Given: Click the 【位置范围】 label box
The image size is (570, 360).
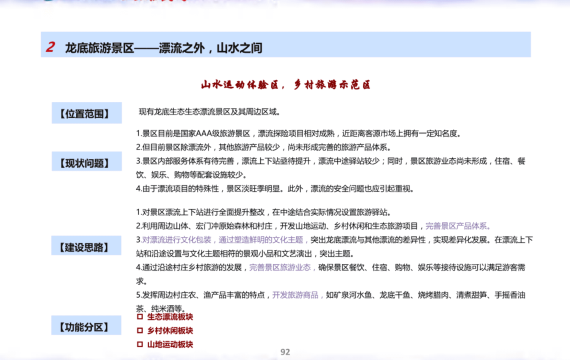Looking at the screenshot, I should [87, 113].
